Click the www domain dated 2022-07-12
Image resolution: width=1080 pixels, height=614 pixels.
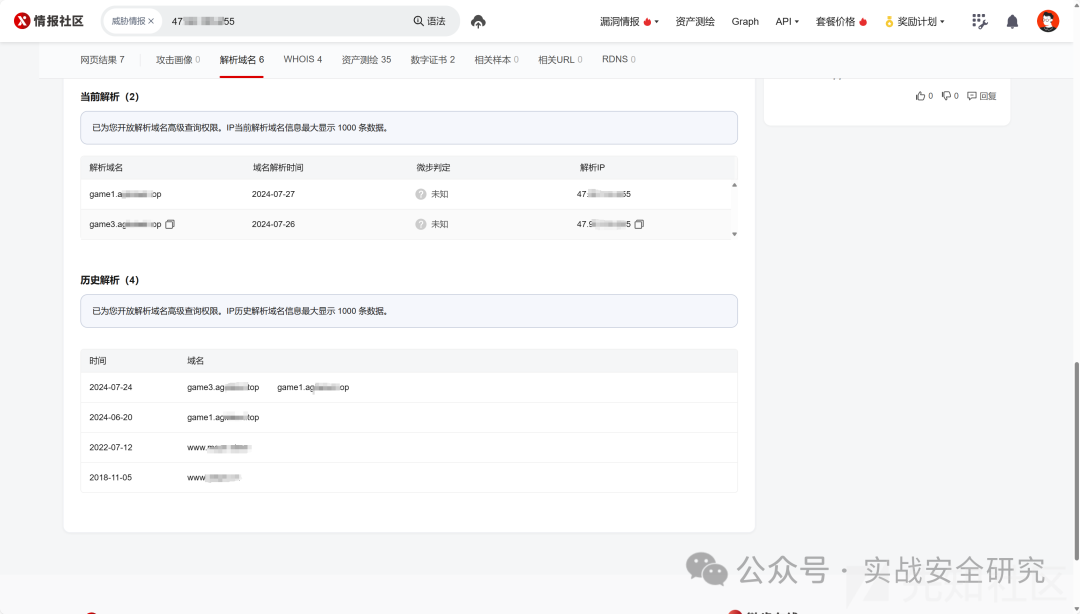tap(218, 447)
